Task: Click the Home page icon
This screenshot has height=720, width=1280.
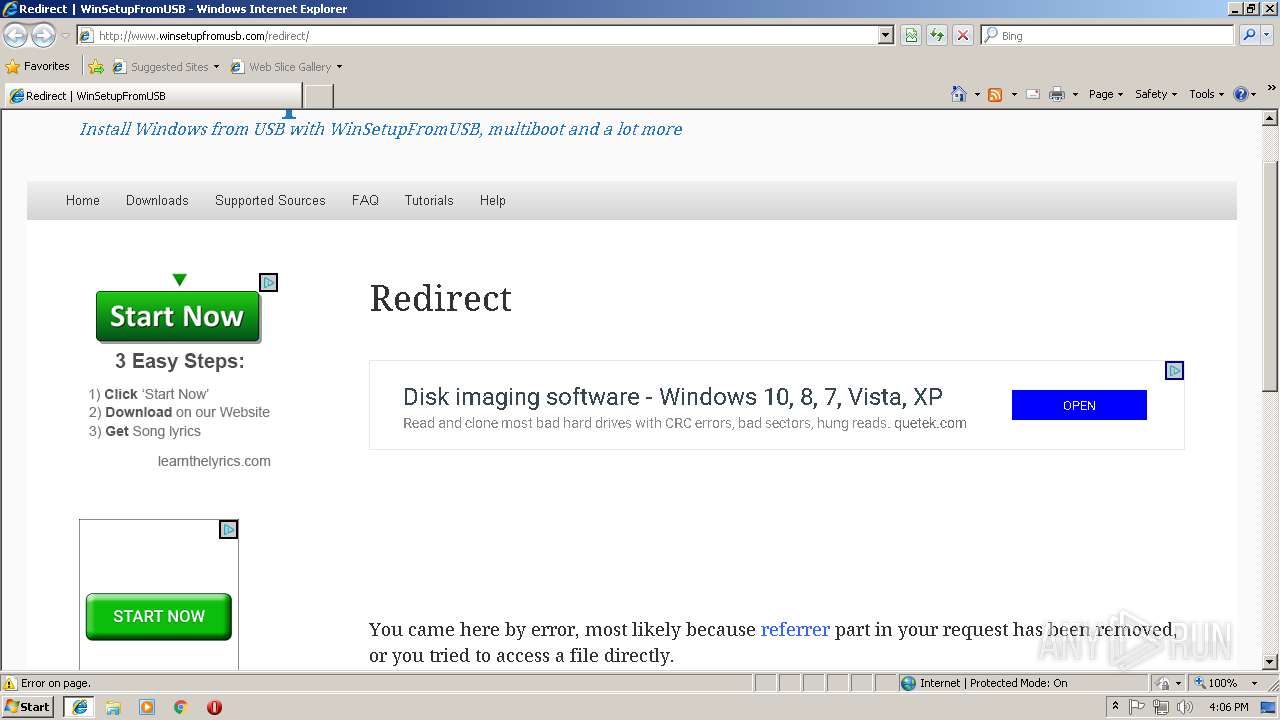Action: click(959, 94)
